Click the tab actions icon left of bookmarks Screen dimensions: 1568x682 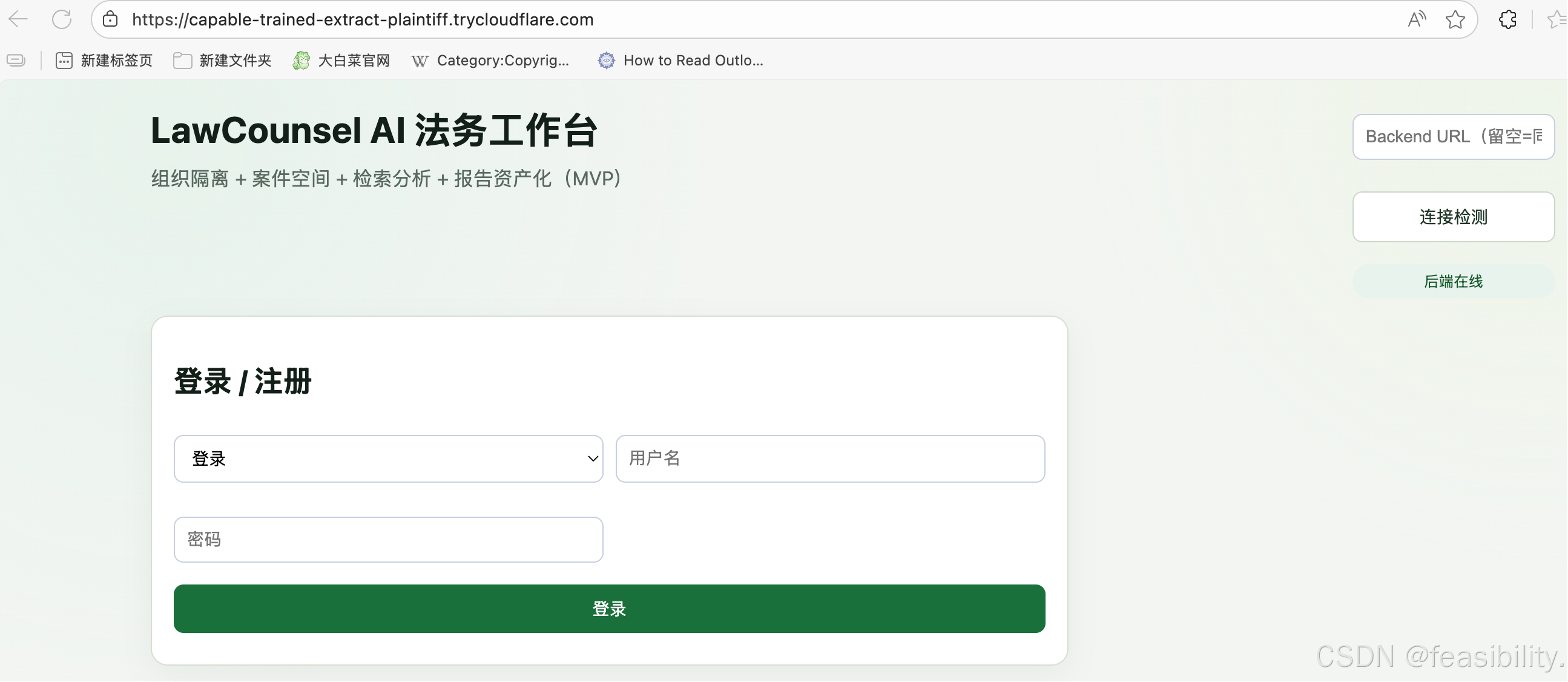tap(16, 61)
